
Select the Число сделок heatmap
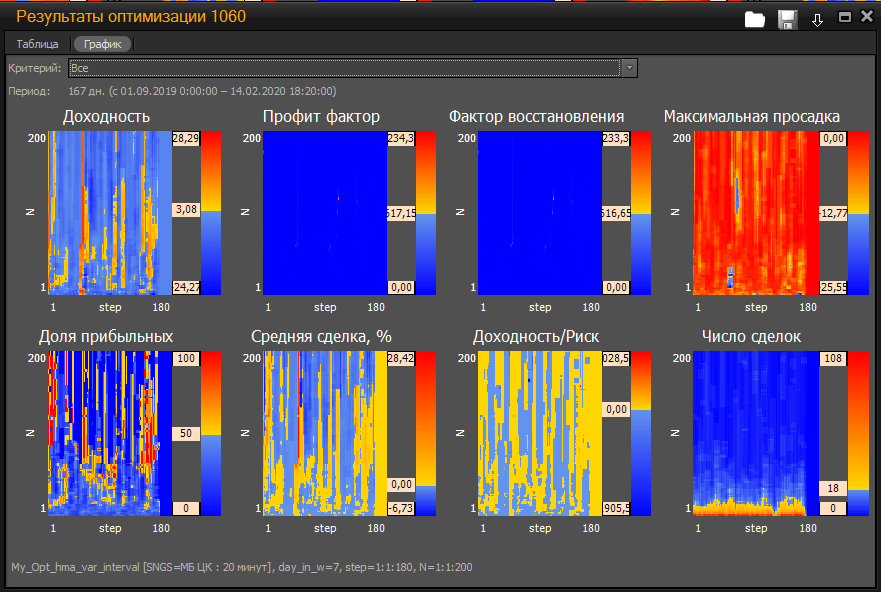tap(755, 432)
